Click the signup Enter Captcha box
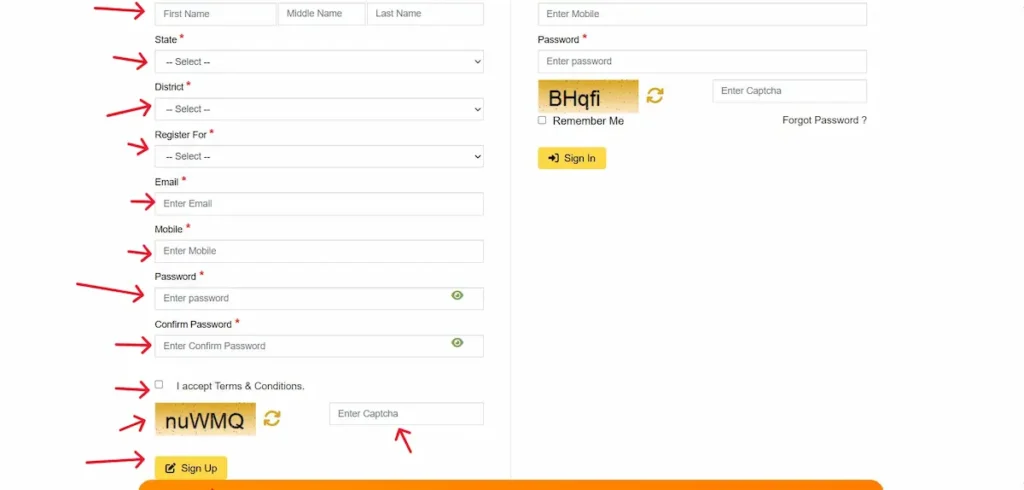The image size is (1024, 490). 407,414
